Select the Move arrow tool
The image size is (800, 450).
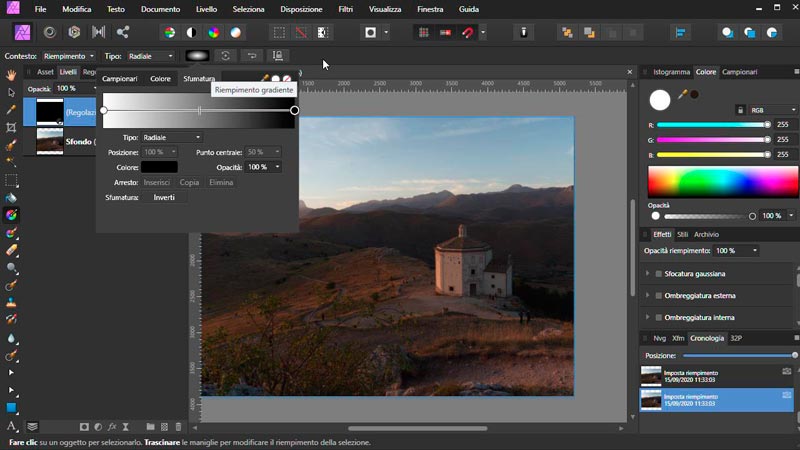[x=11, y=92]
